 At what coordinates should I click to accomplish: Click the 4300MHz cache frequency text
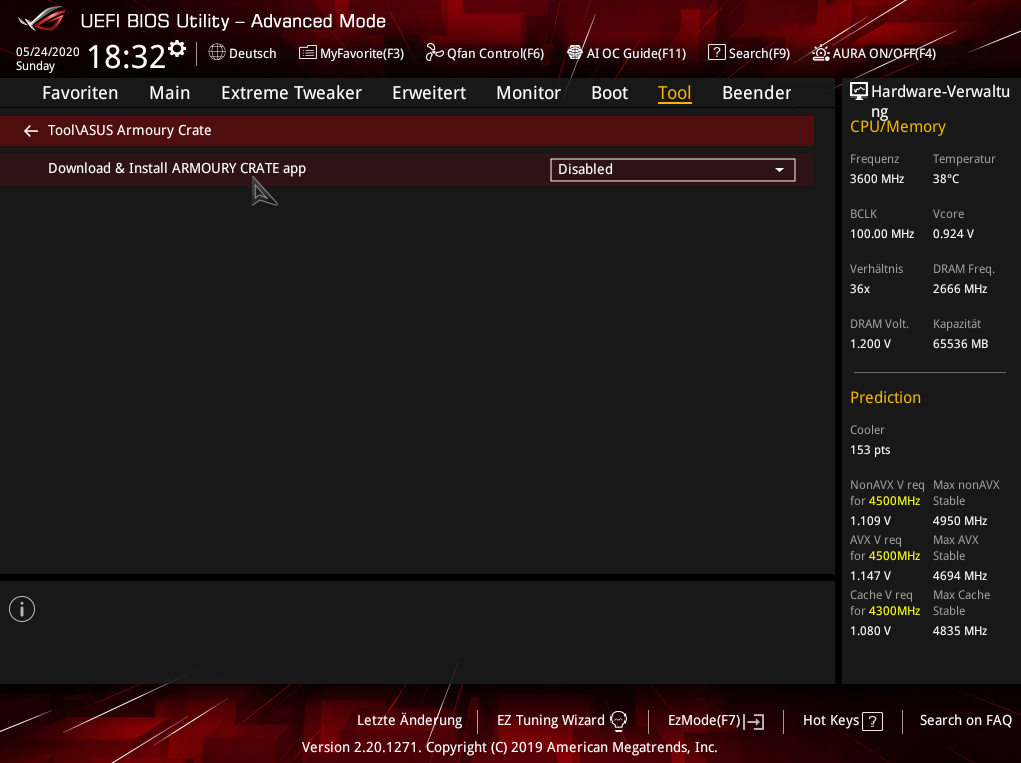894,611
